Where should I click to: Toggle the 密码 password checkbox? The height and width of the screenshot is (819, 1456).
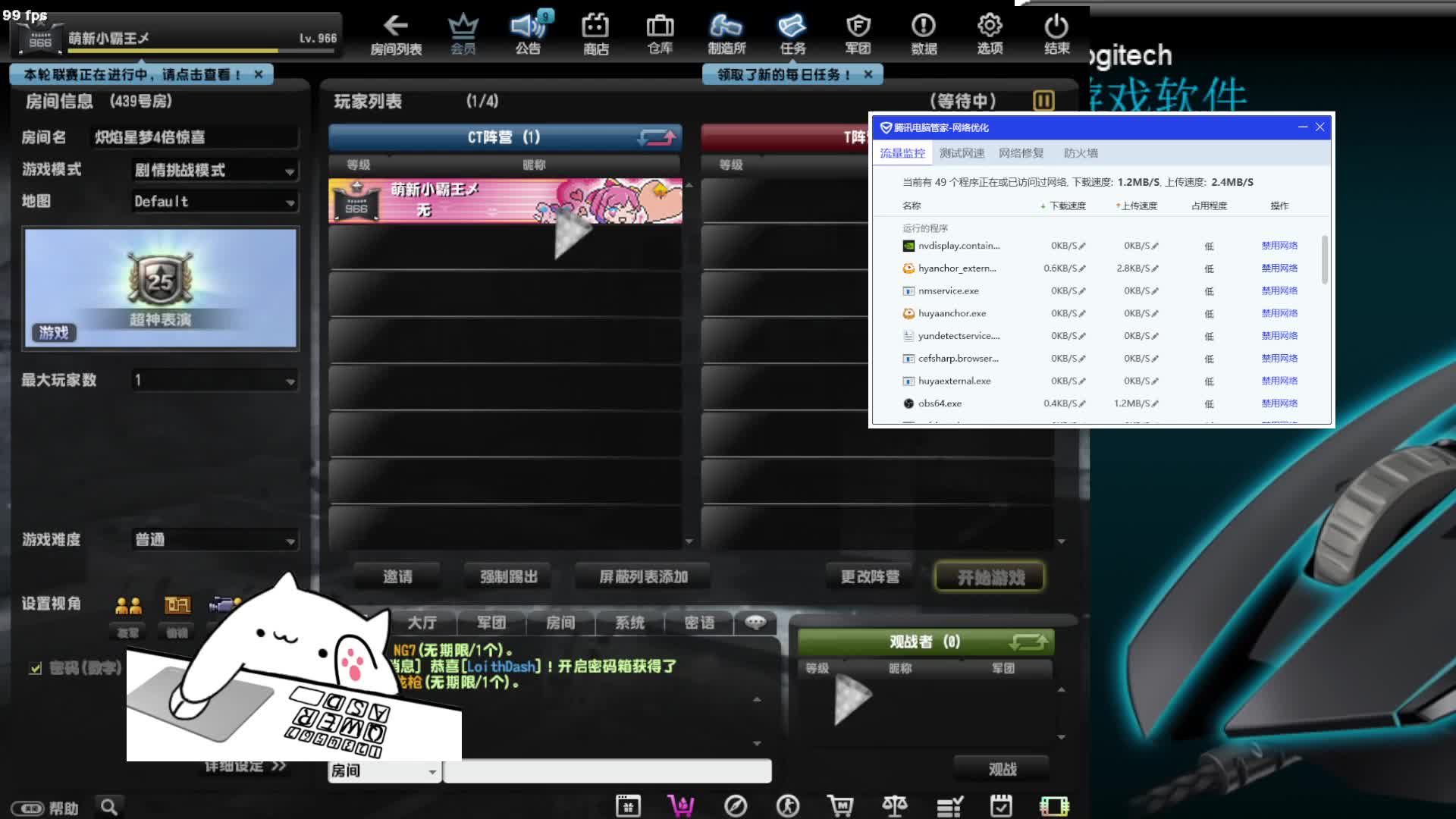tap(35, 668)
